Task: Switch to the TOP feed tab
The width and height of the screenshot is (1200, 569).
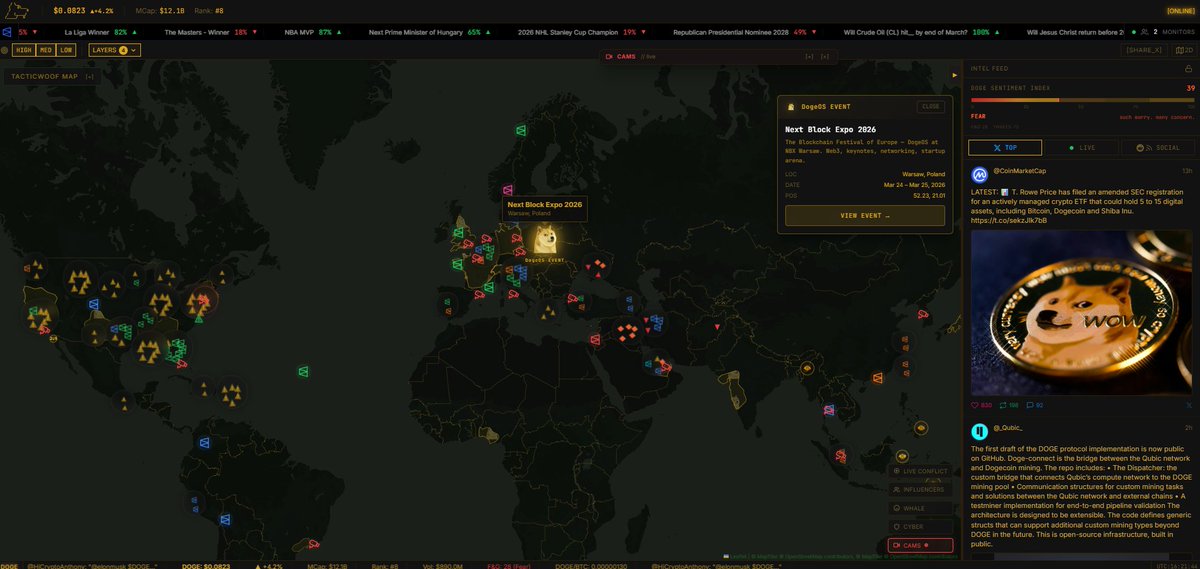Action: coord(1005,147)
